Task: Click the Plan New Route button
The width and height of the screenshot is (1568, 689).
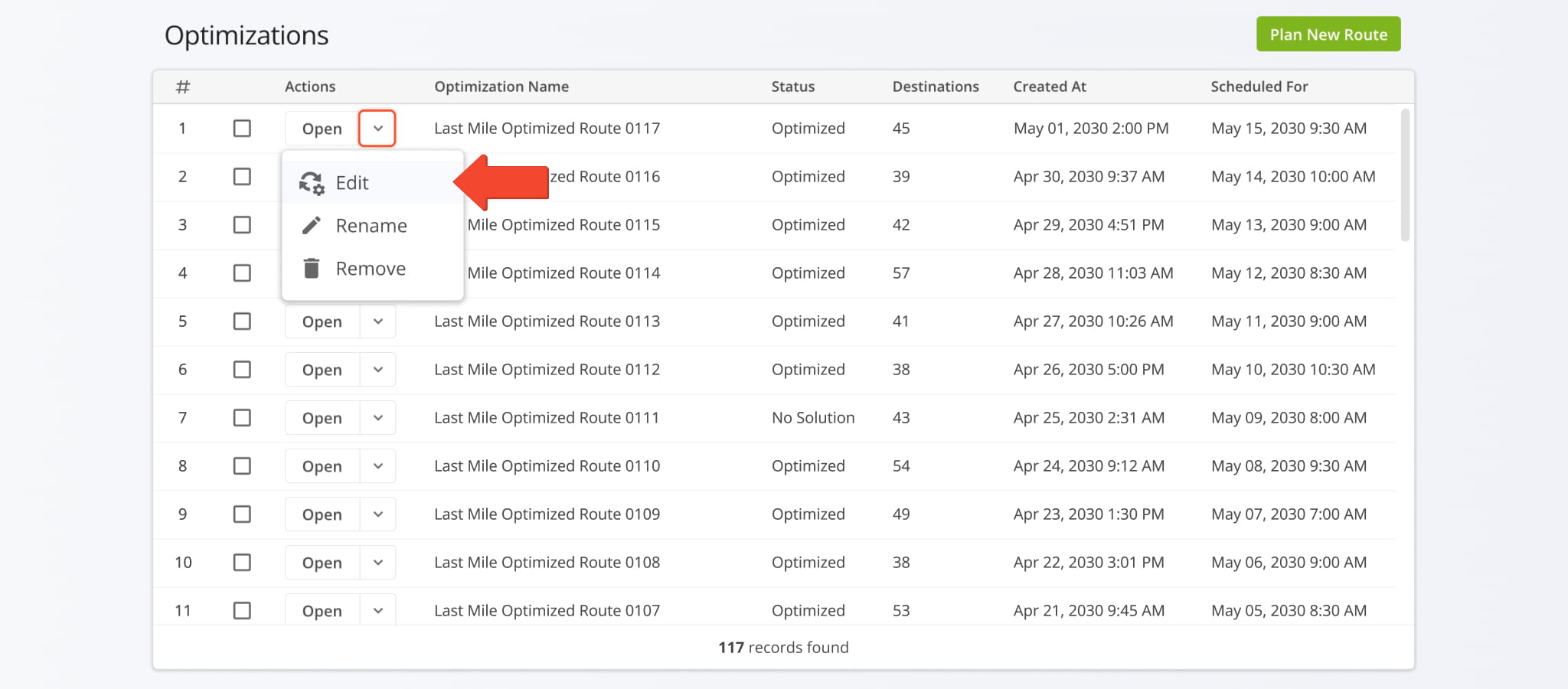Action: tap(1328, 34)
